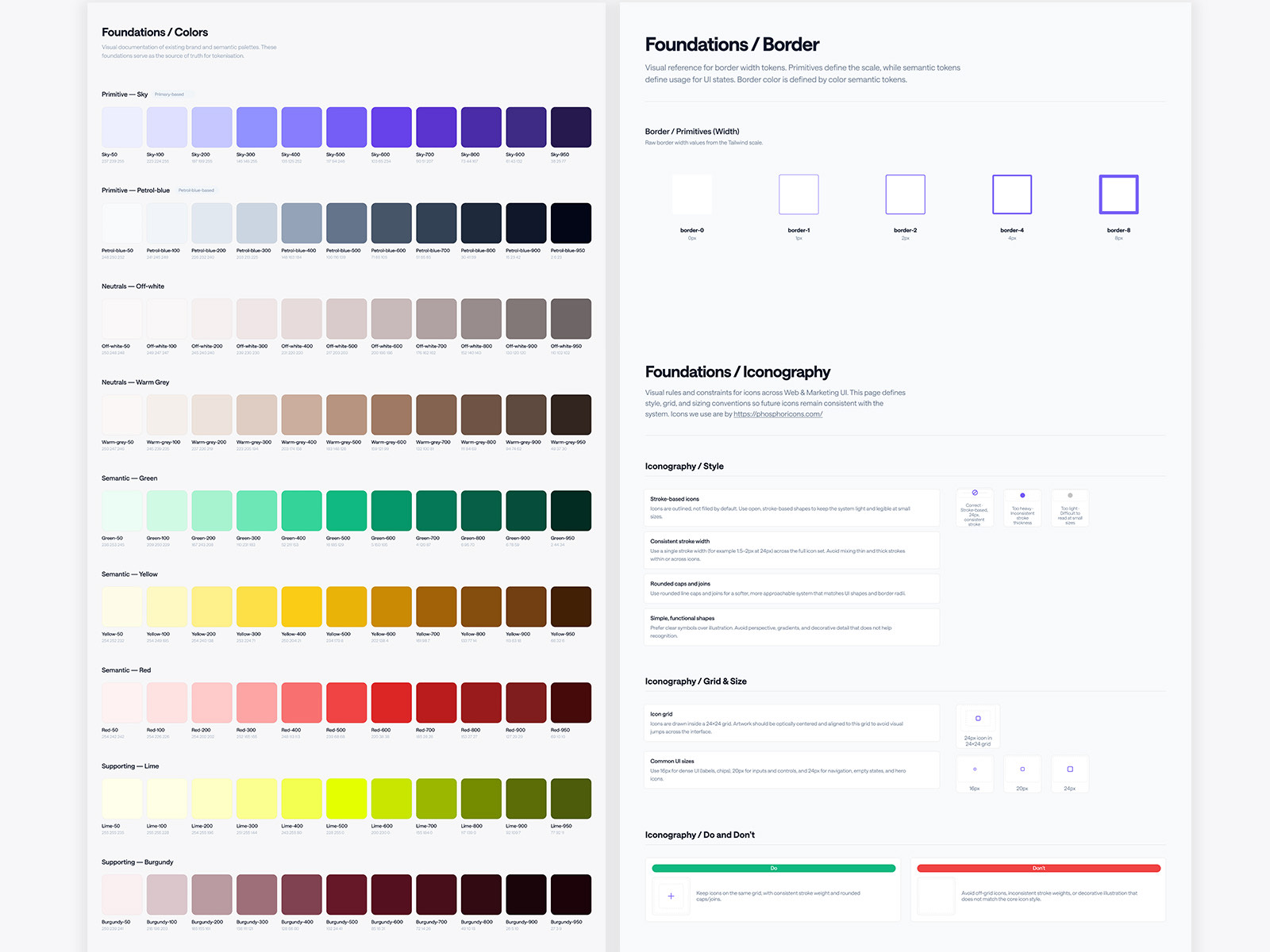The height and width of the screenshot is (952, 1270).
Task: Click the green Do banner
Action: pos(774,868)
